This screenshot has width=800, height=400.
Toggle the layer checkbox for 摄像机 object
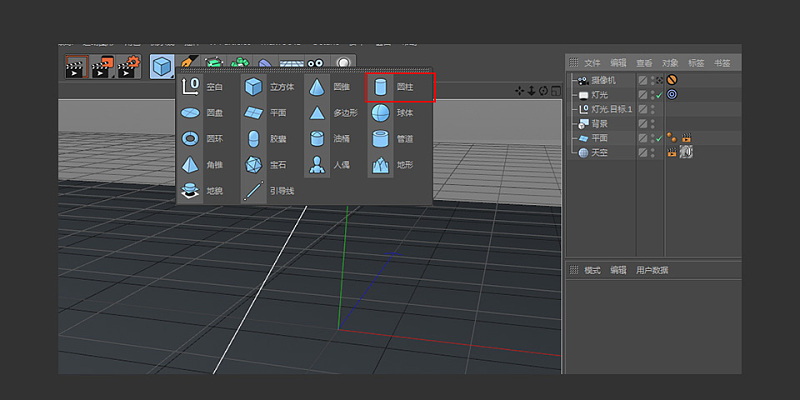coord(643,80)
